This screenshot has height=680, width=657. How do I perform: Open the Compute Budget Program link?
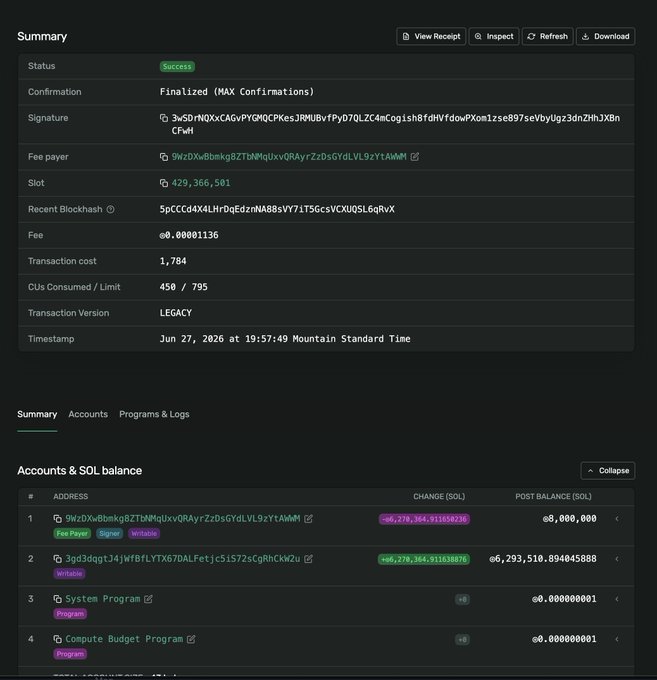[124, 639]
